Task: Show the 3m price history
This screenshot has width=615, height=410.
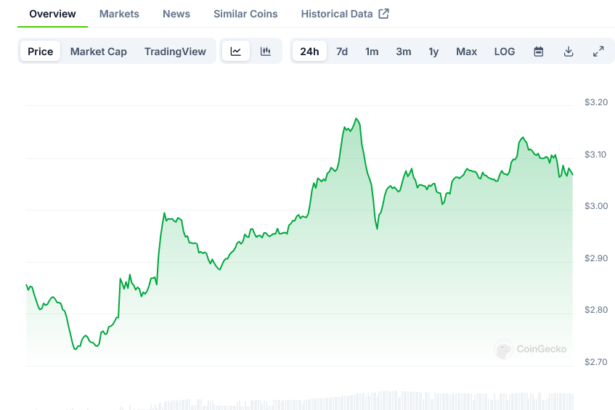Action: tap(403, 52)
